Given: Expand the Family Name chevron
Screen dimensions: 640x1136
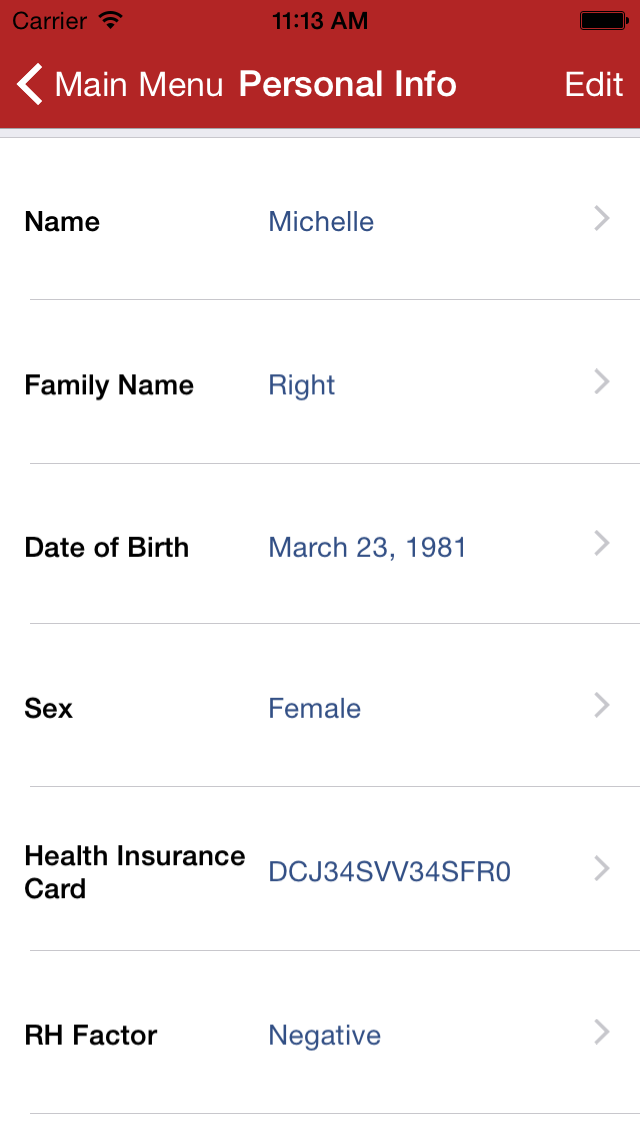Looking at the screenshot, I should [601, 382].
